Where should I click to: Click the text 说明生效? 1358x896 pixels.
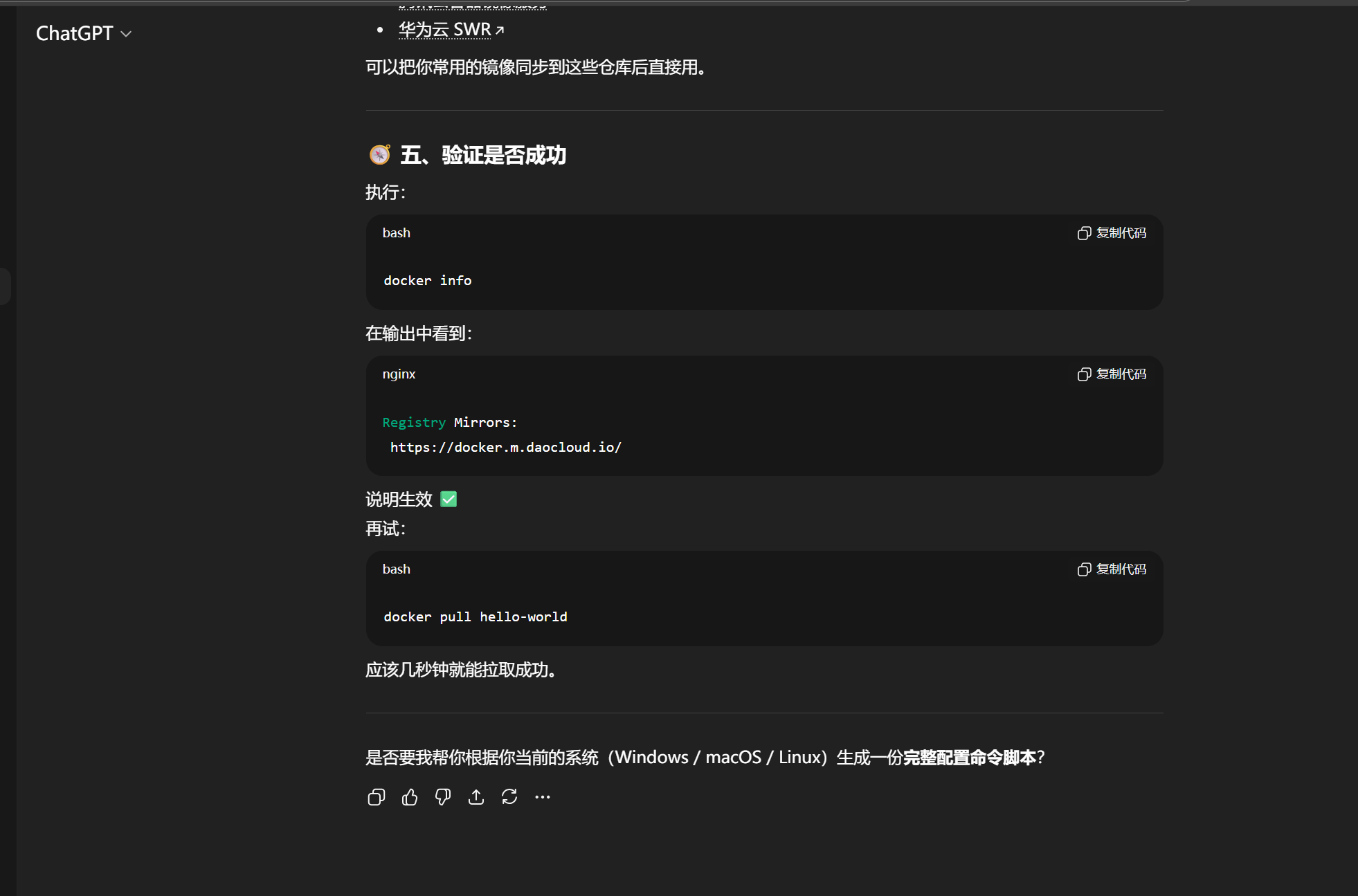point(399,500)
